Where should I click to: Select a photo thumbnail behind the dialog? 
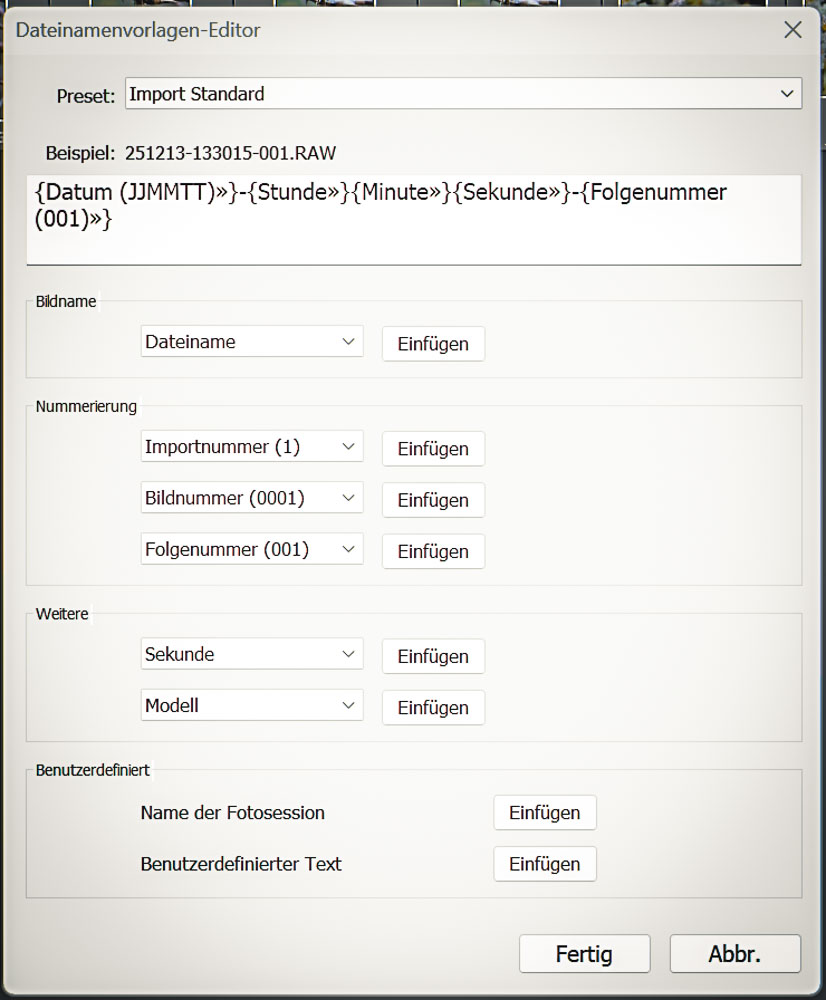(x=130, y=3)
